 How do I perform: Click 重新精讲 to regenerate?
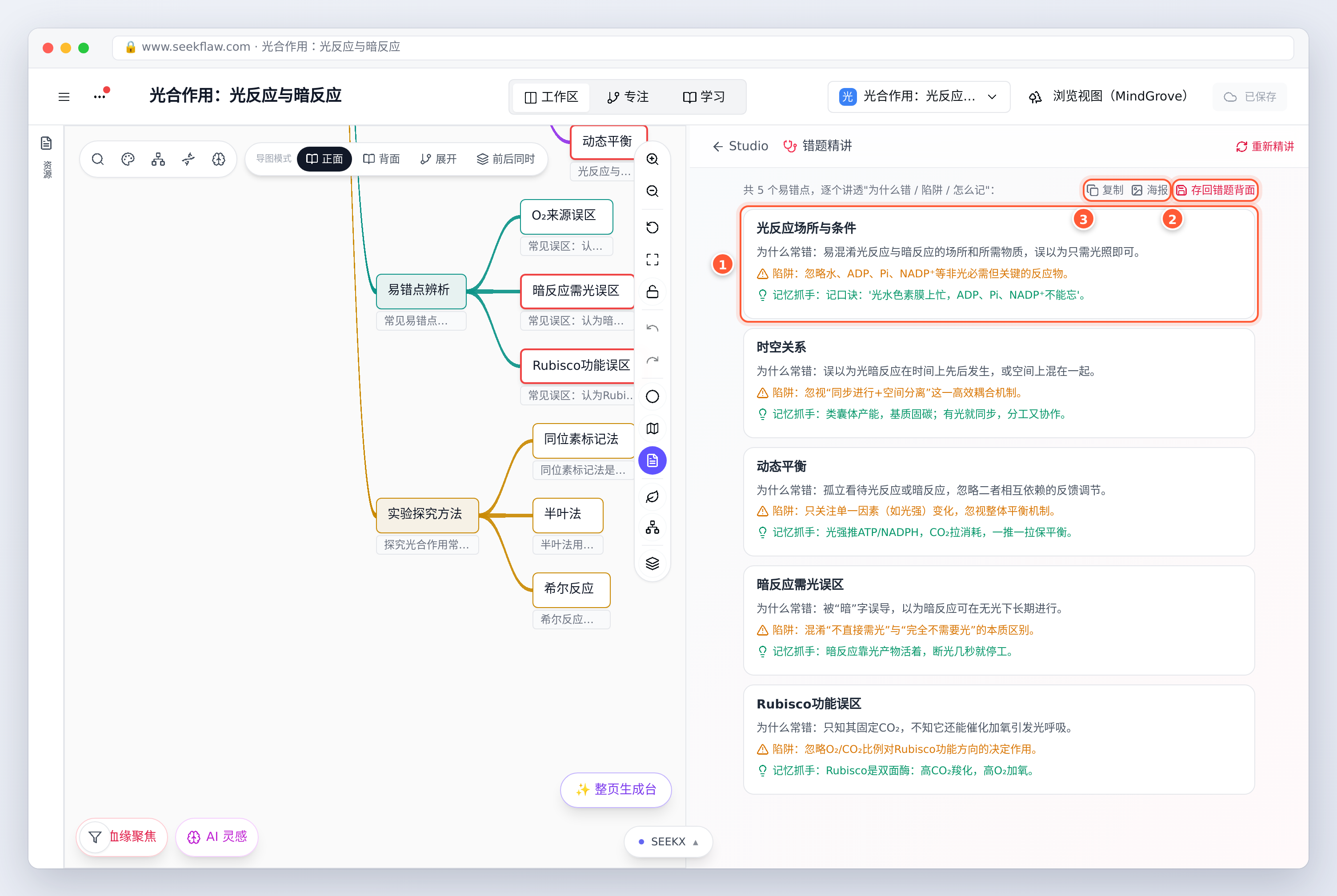(1265, 146)
